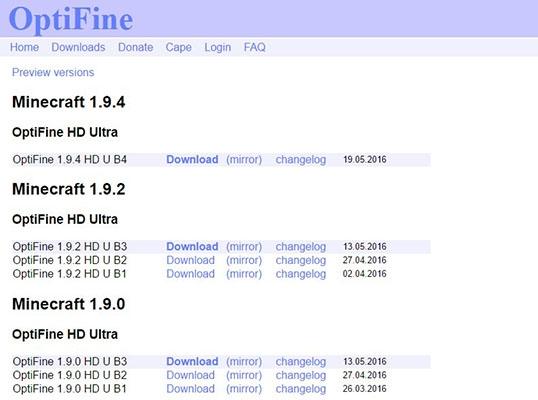Open mirror for OptiFine 1.9.0 HD U B3
This screenshot has height=400, width=538.
coord(244,362)
